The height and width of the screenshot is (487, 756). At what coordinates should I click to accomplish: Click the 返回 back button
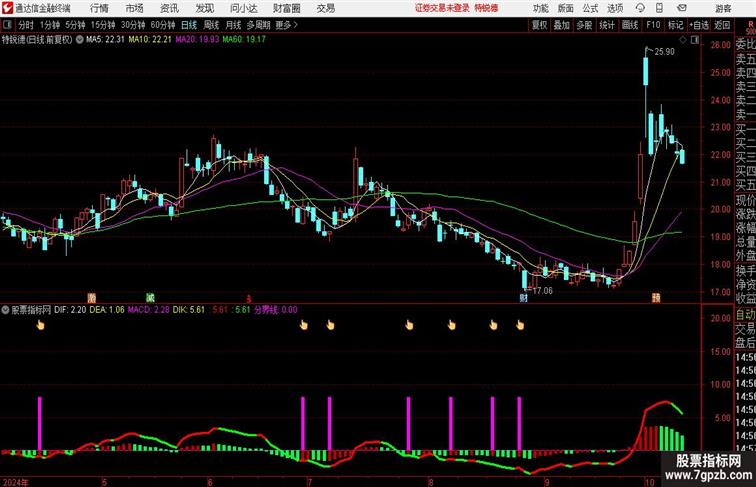[x=722, y=25]
